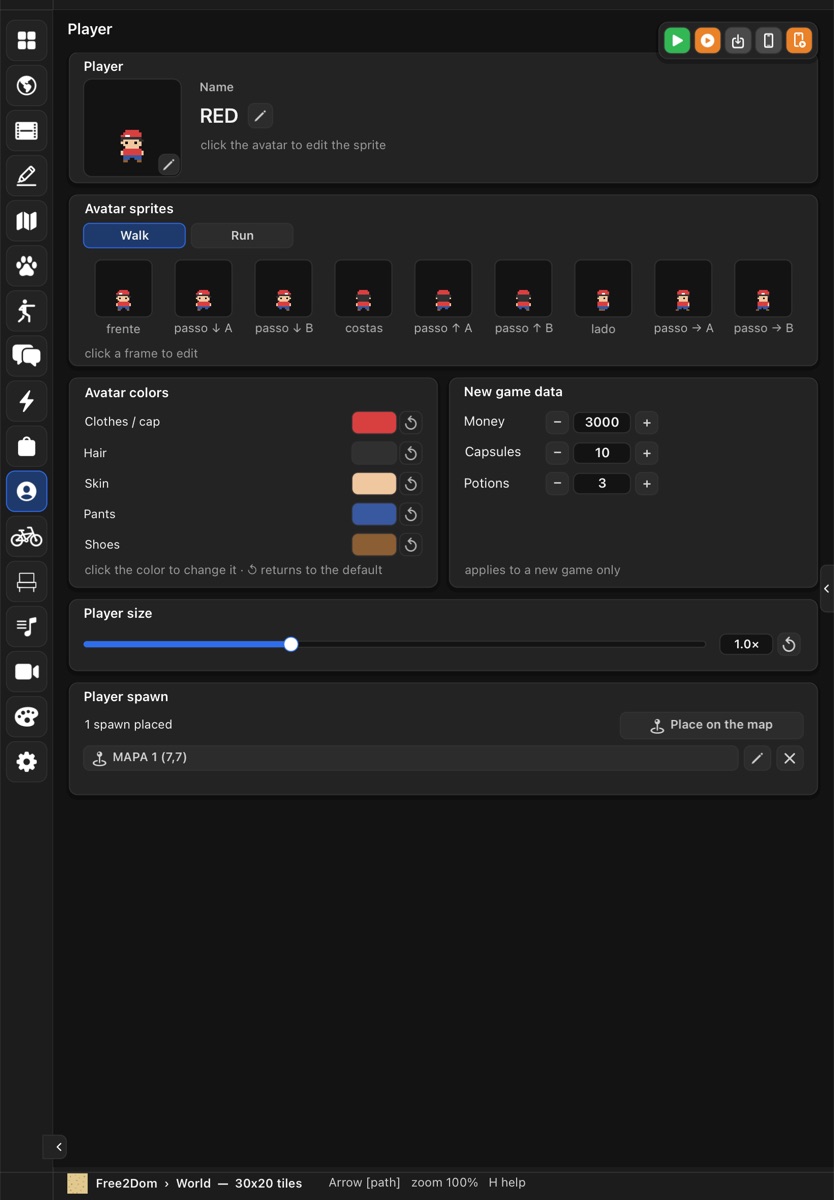Image resolution: width=834 pixels, height=1200 pixels.
Task: Open the dashboard grid icon in sidebar
Action: pyautogui.click(x=27, y=40)
